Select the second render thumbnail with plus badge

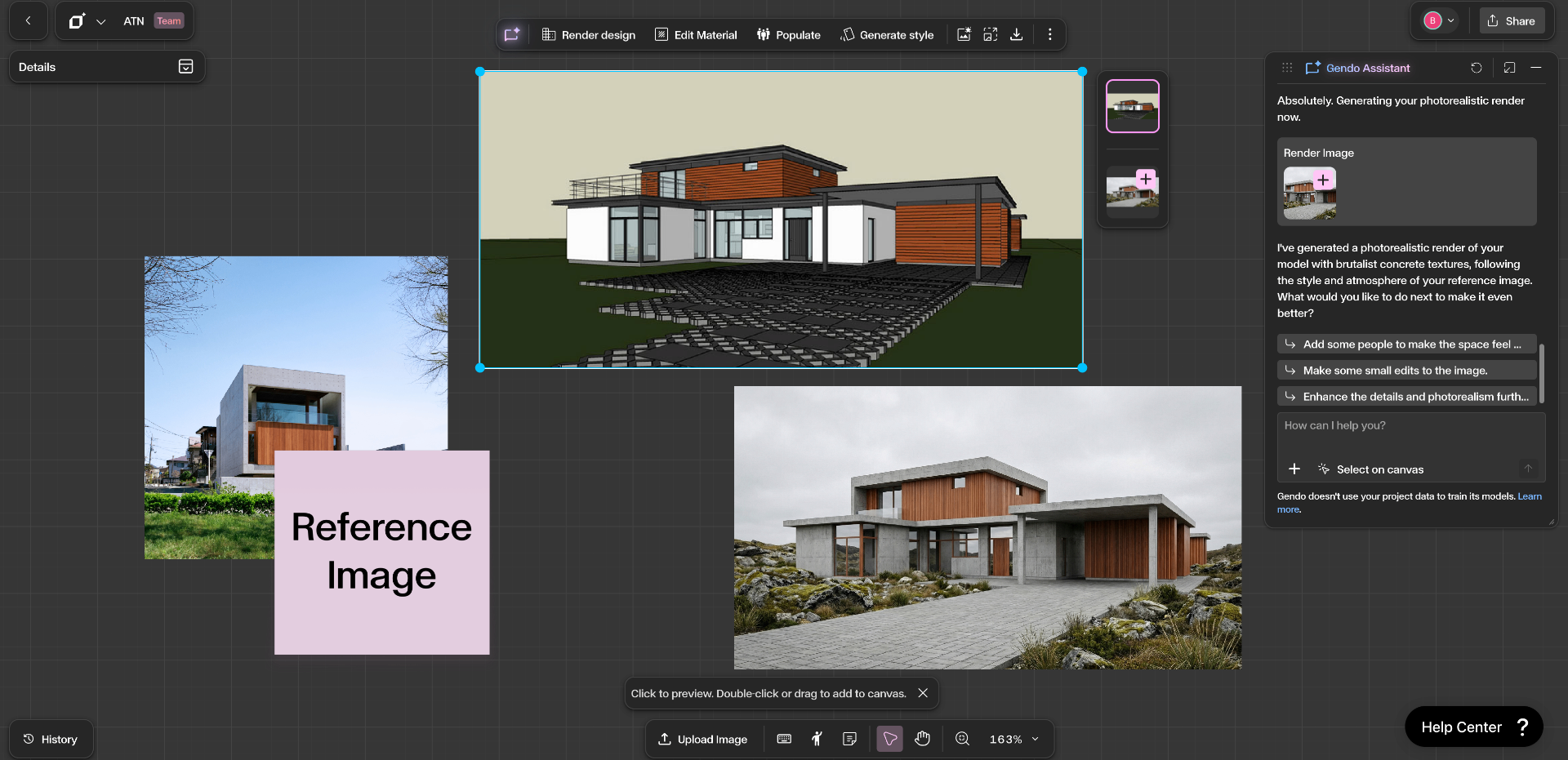(x=1132, y=192)
